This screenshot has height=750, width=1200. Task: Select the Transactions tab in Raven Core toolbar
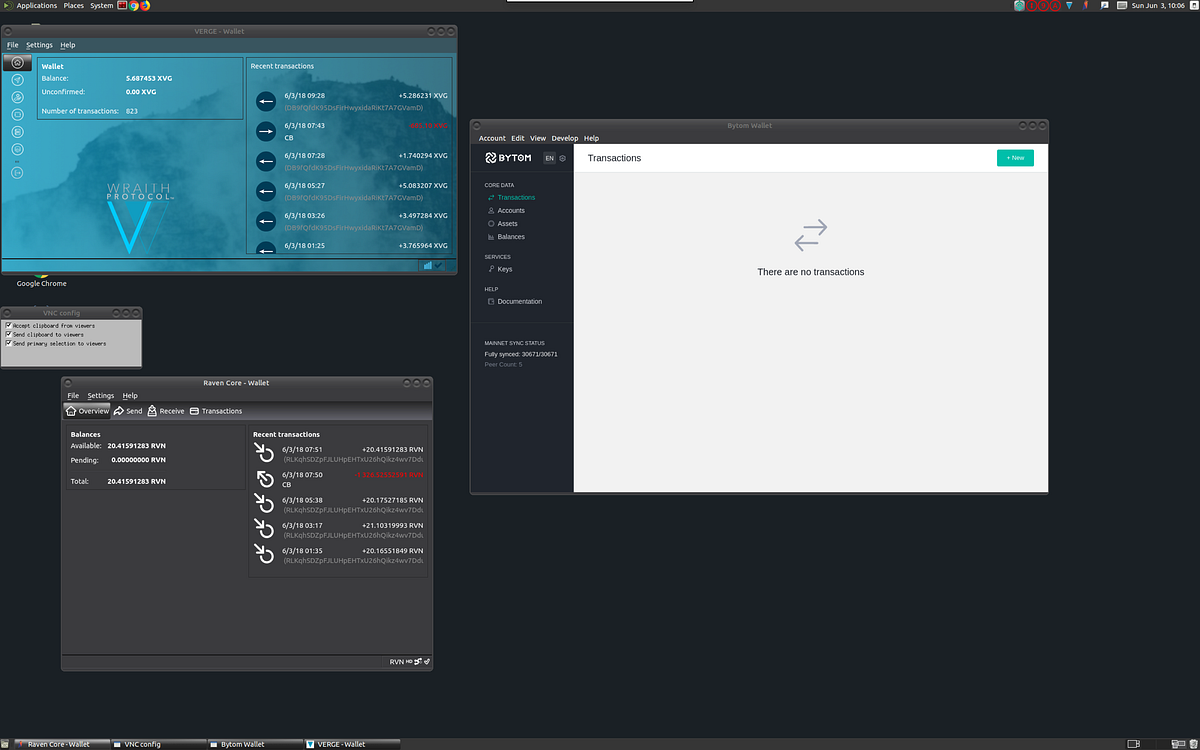pyautogui.click(x=217, y=410)
